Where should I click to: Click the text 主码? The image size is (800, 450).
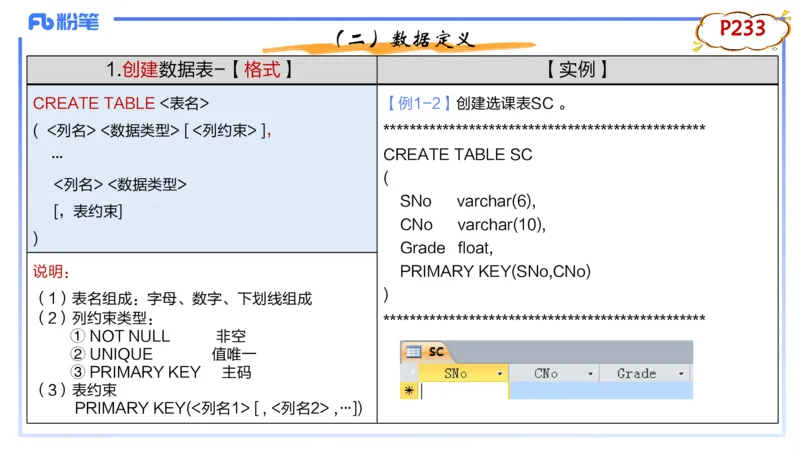[236, 372]
